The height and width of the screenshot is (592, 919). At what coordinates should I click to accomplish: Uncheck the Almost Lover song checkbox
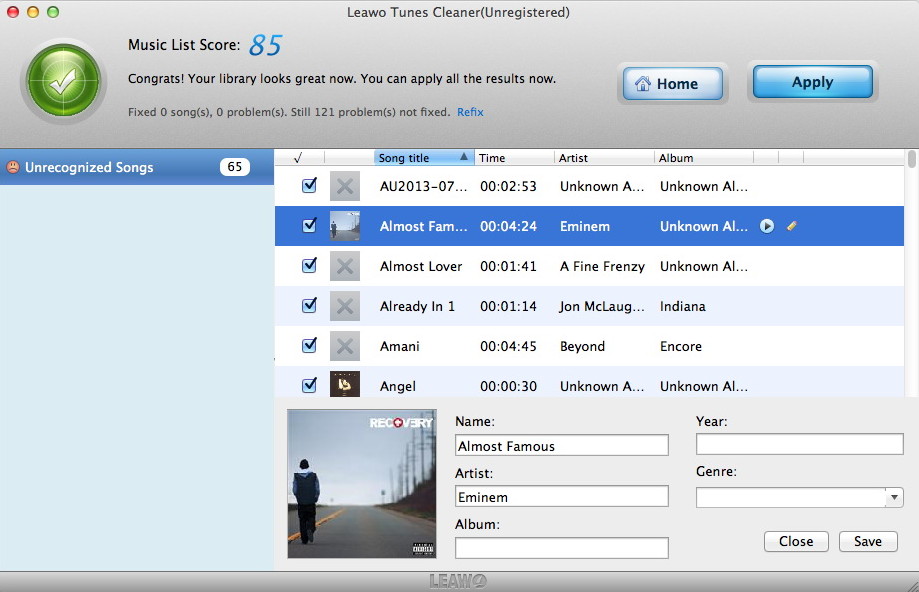(309, 265)
